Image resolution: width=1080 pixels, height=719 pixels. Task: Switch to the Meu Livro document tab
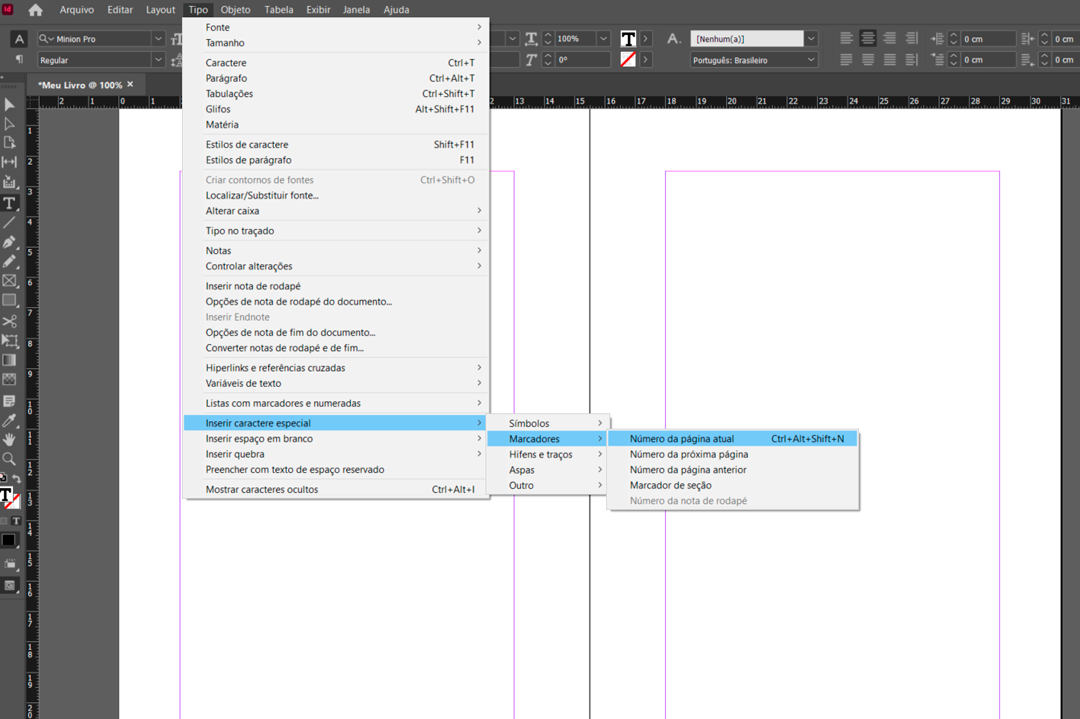78,85
